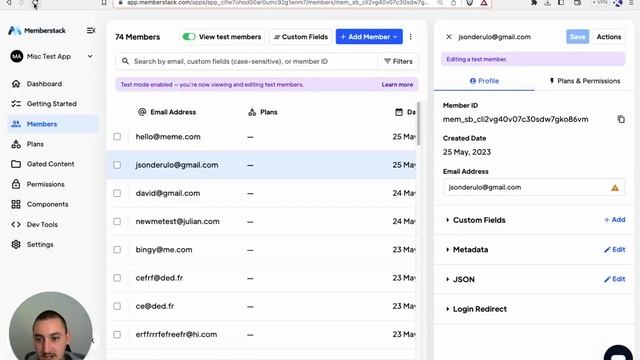Check the box for hello@meme.com
Screen dimensions: 640x360
click(117, 137)
